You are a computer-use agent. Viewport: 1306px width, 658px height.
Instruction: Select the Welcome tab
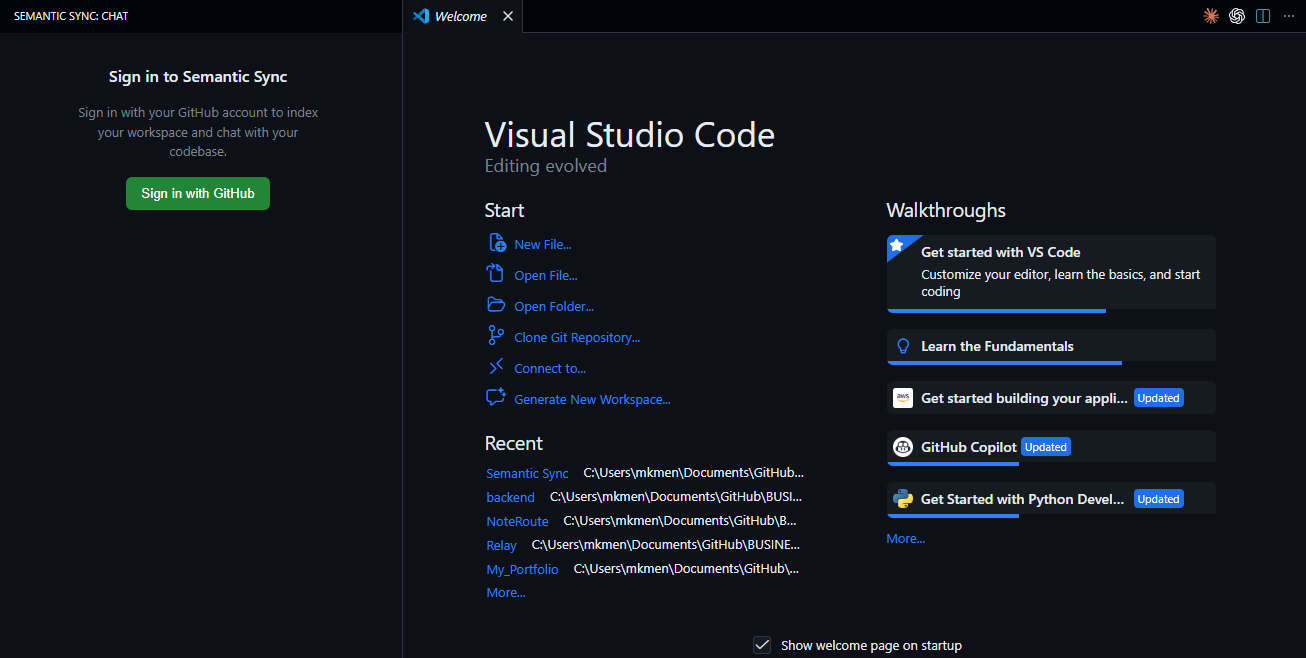(x=462, y=16)
